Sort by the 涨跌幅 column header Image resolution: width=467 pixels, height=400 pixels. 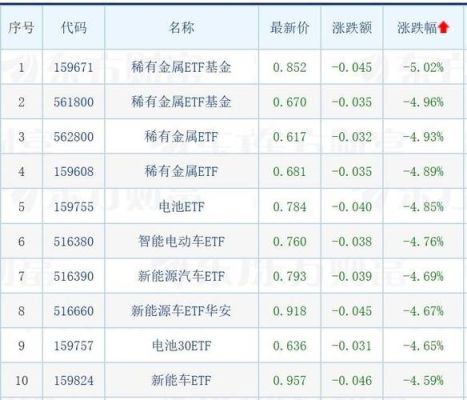417,28
